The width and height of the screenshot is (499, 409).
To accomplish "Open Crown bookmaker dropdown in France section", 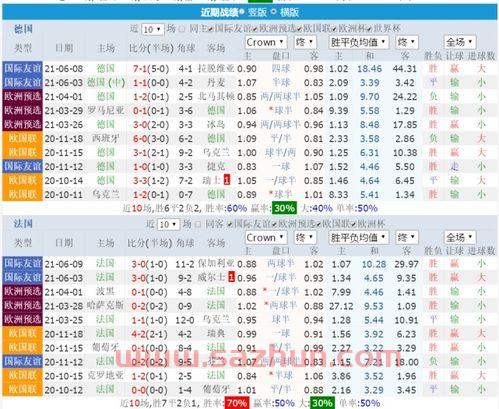I will click(266, 238).
